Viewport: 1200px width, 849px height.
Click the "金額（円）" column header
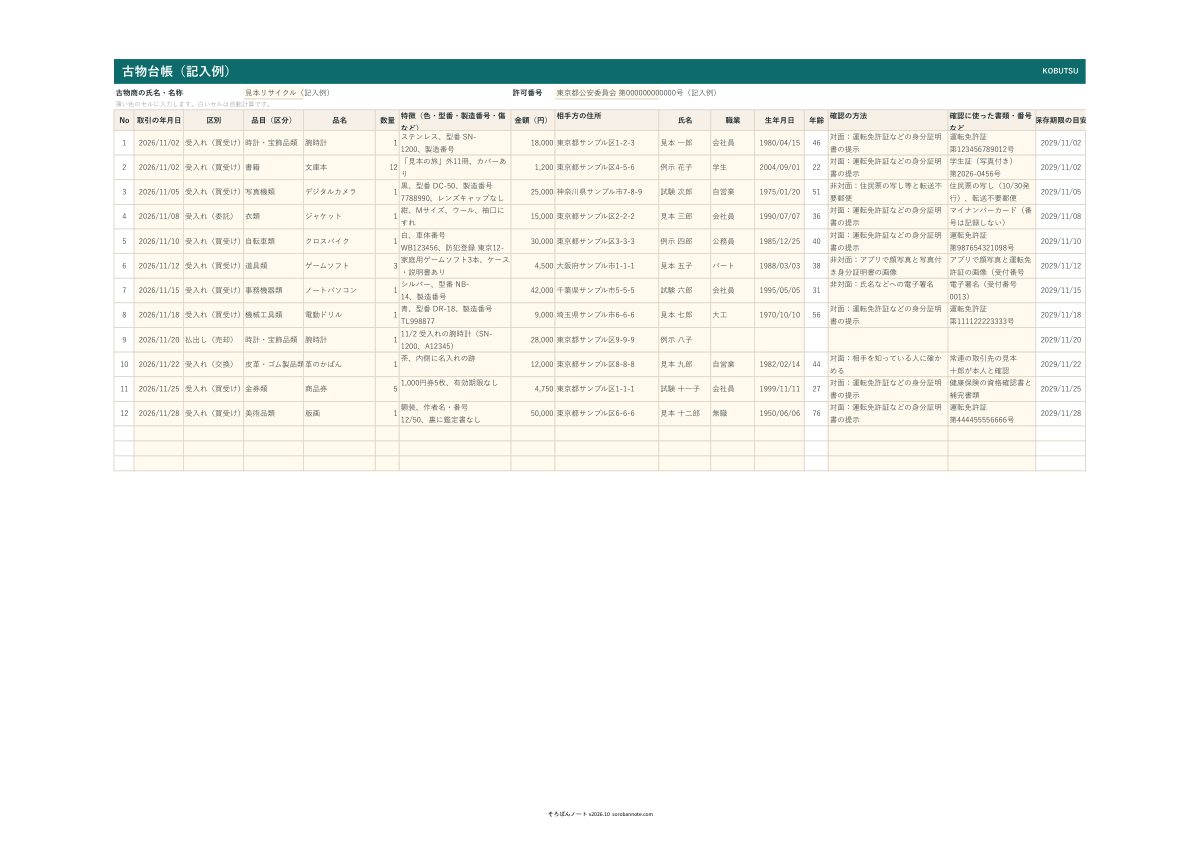[x=533, y=120]
